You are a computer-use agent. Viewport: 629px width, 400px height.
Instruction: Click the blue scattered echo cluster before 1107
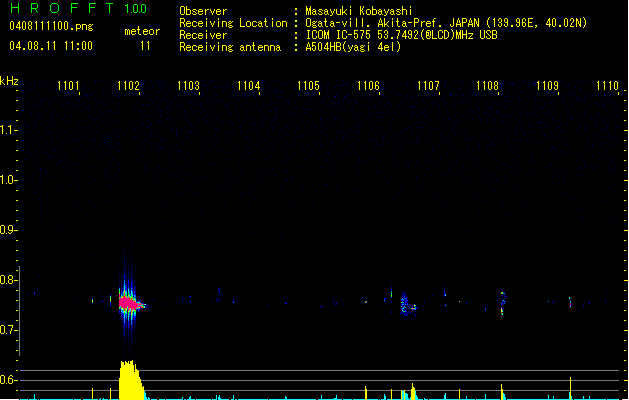(x=408, y=305)
